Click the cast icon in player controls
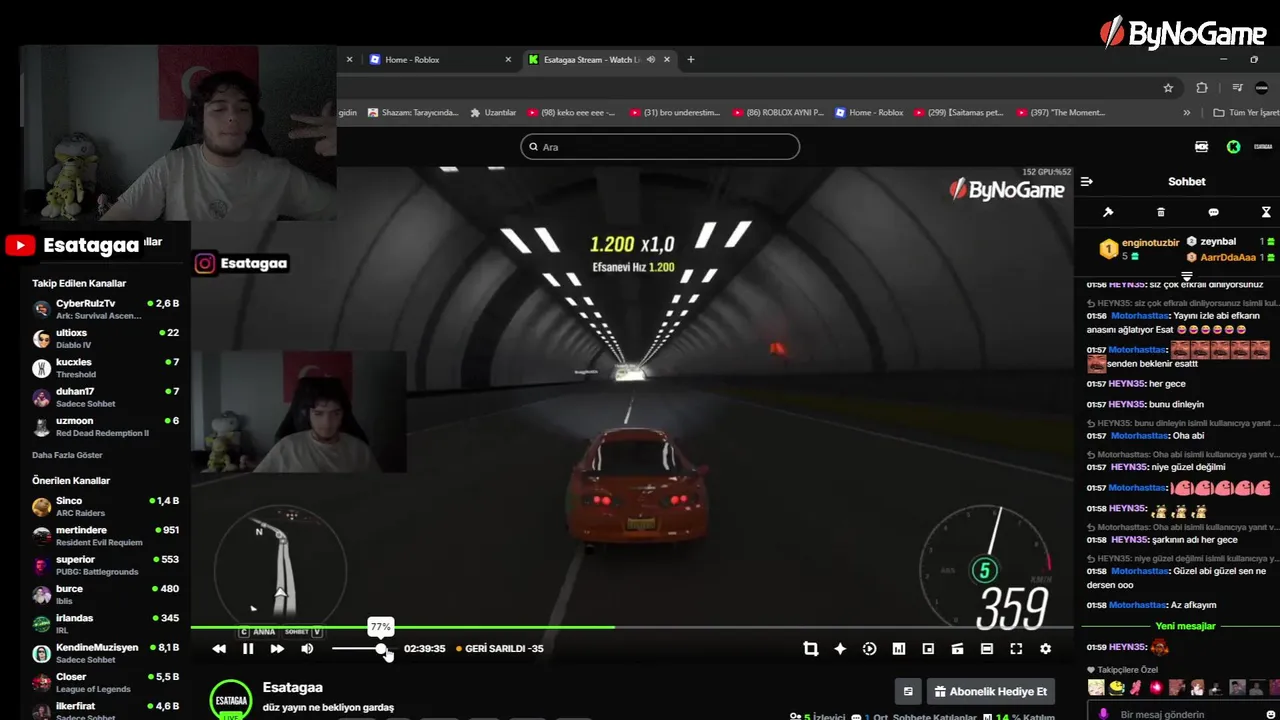 click(957, 649)
